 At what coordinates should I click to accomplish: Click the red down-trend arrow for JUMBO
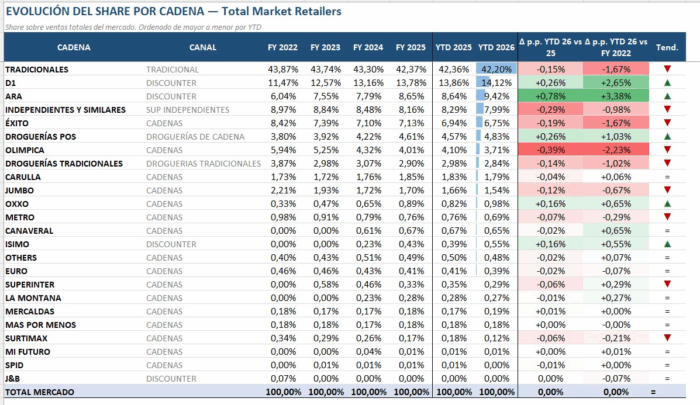coord(667,190)
